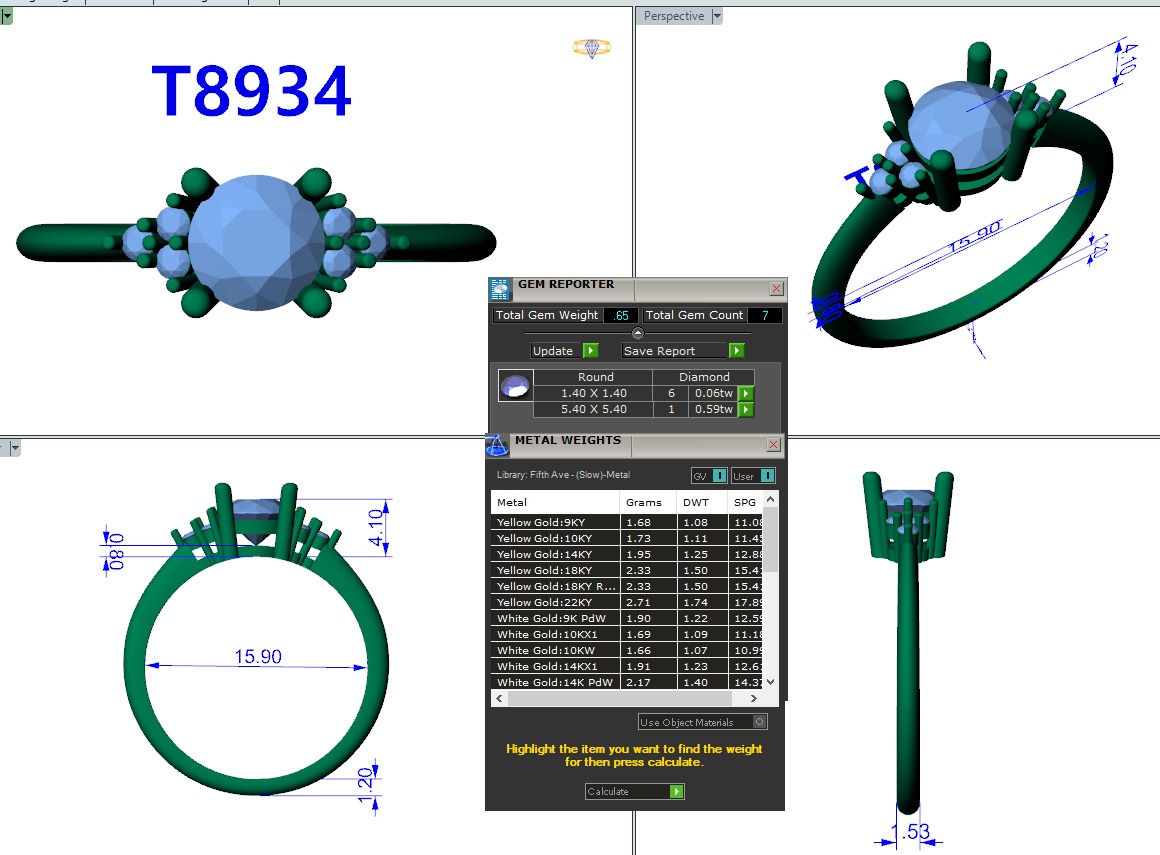Open the Perspective viewport dropdown arrow
This screenshot has width=1160, height=855.
(x=717, y=16)
